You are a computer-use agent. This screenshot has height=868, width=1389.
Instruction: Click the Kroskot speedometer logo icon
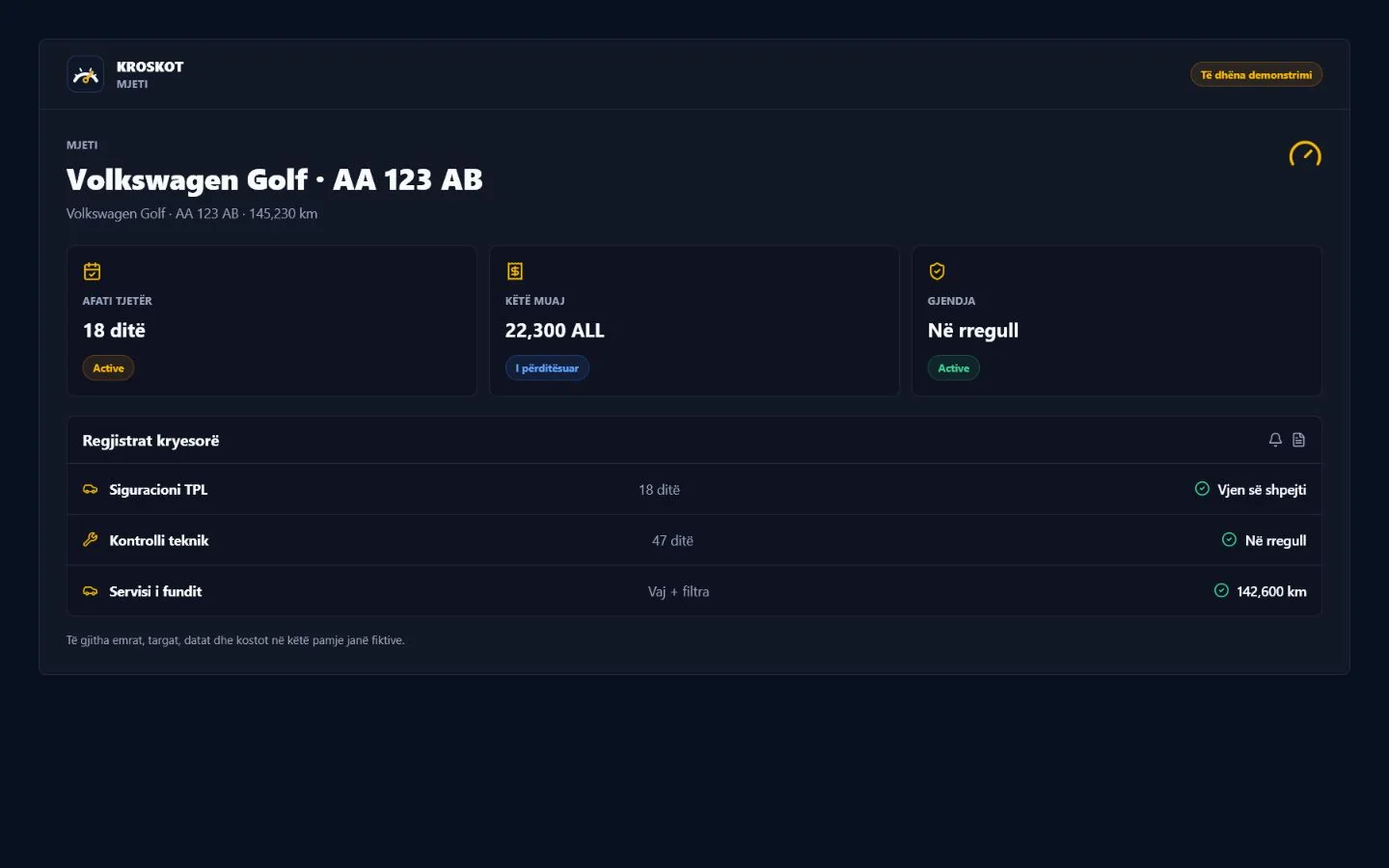[85, 74]
